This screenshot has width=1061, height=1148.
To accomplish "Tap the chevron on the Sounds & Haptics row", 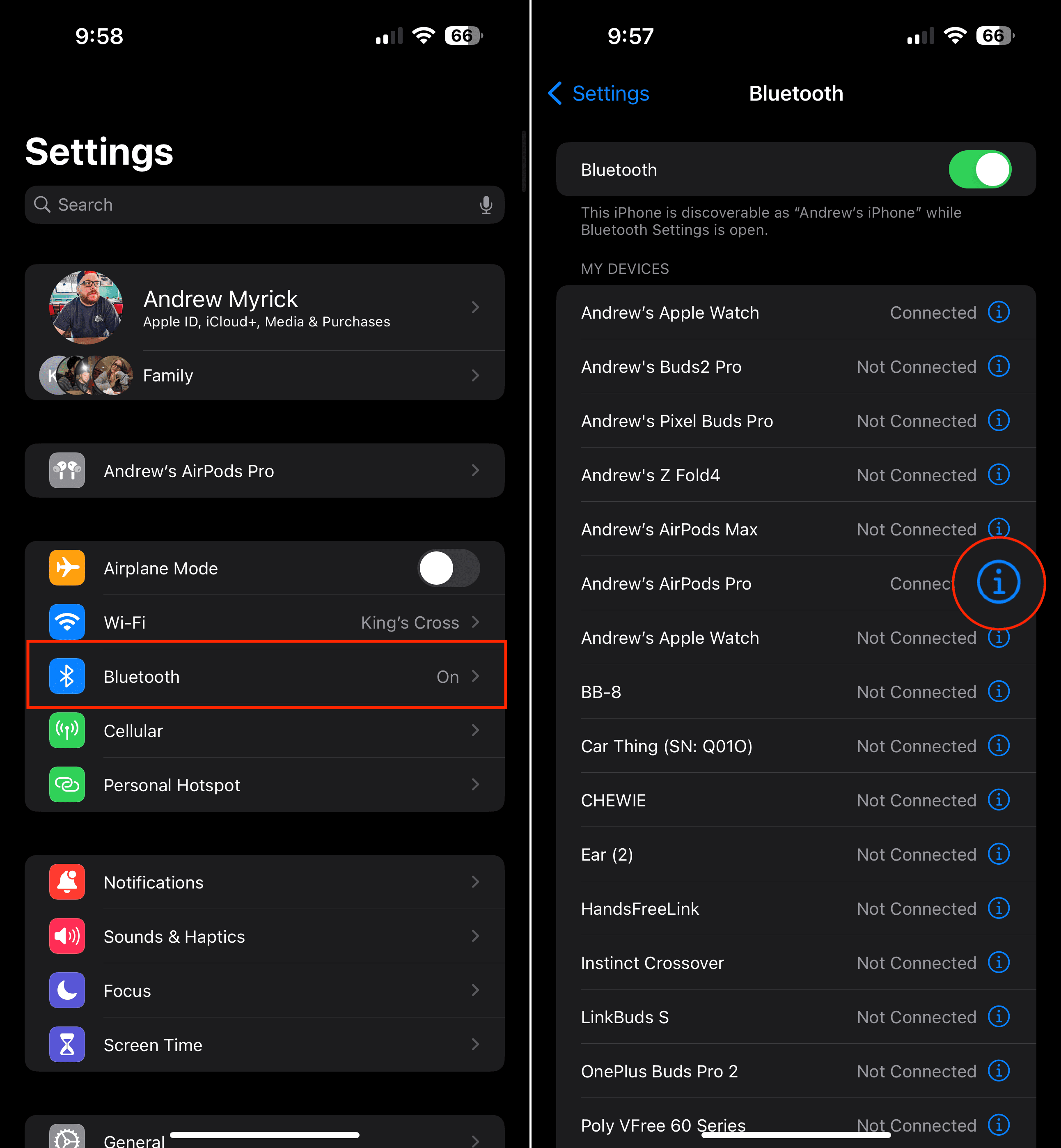I will click(475, 935).
